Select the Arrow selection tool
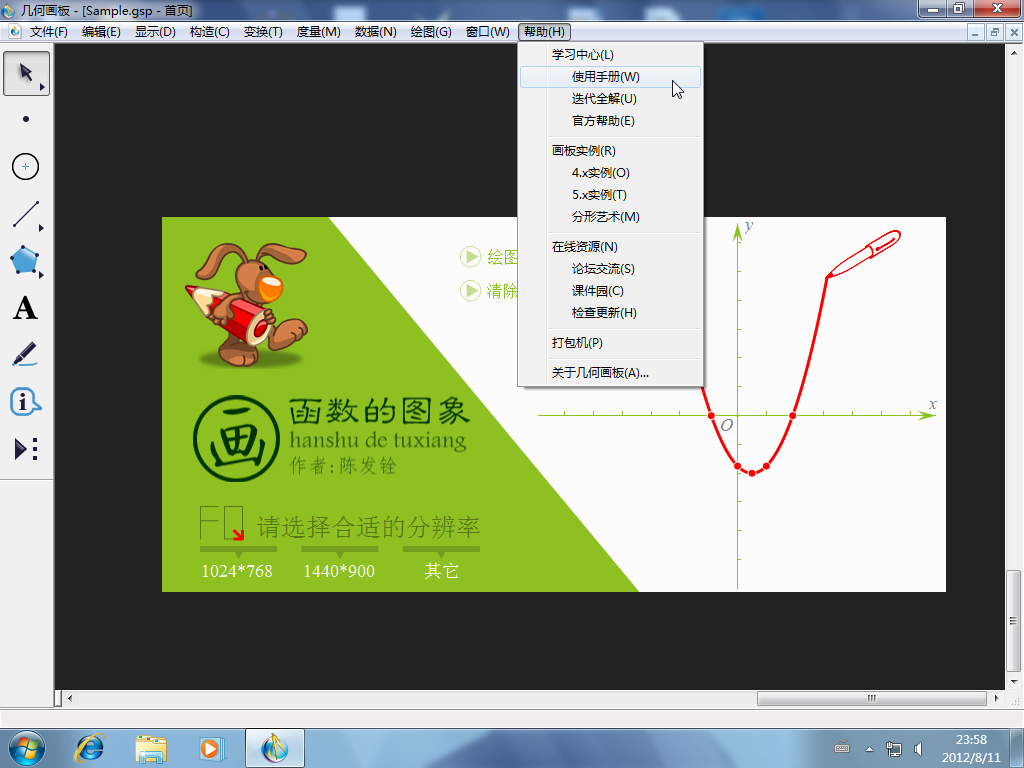The width and height of the screenshot is (1024, 768). tap(26, 74)
